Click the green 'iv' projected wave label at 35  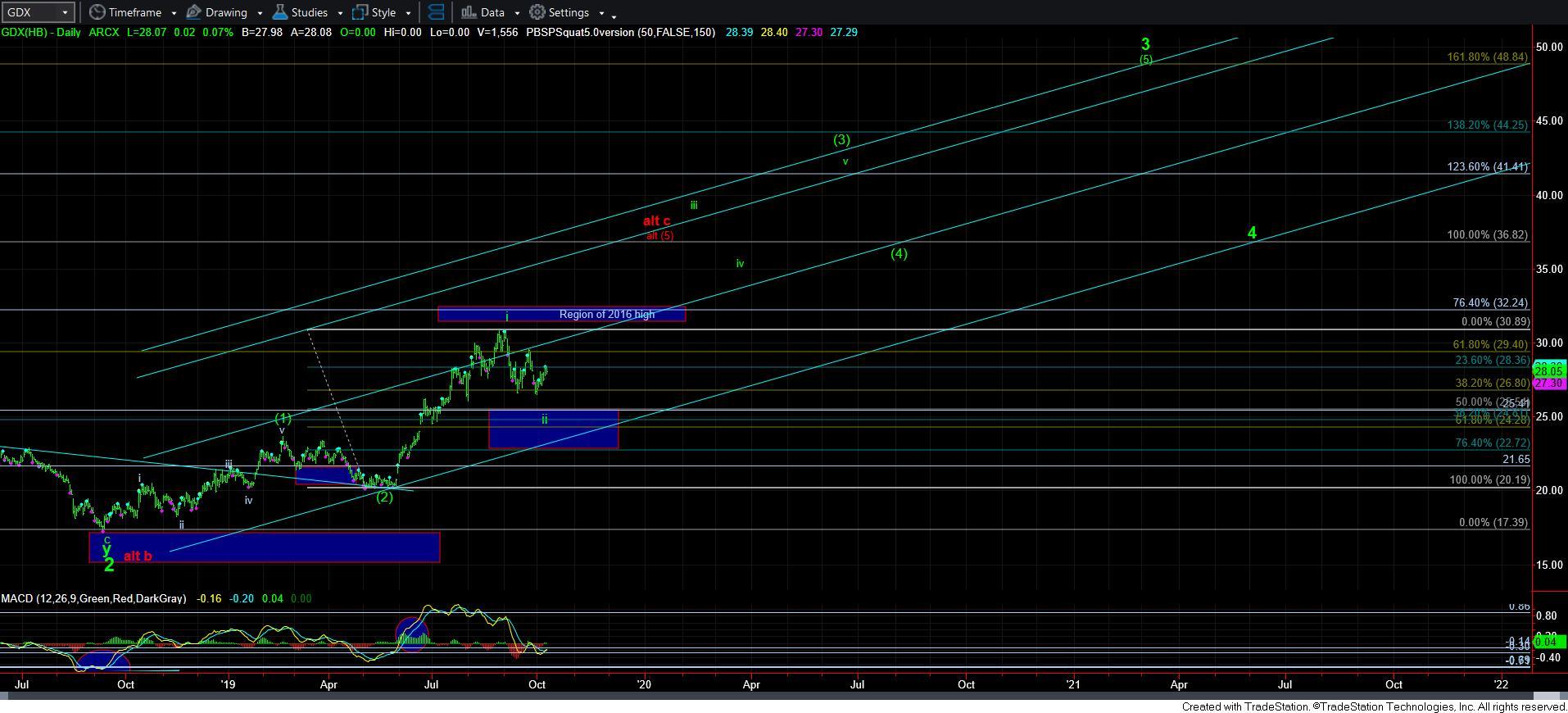click(740, 264)
